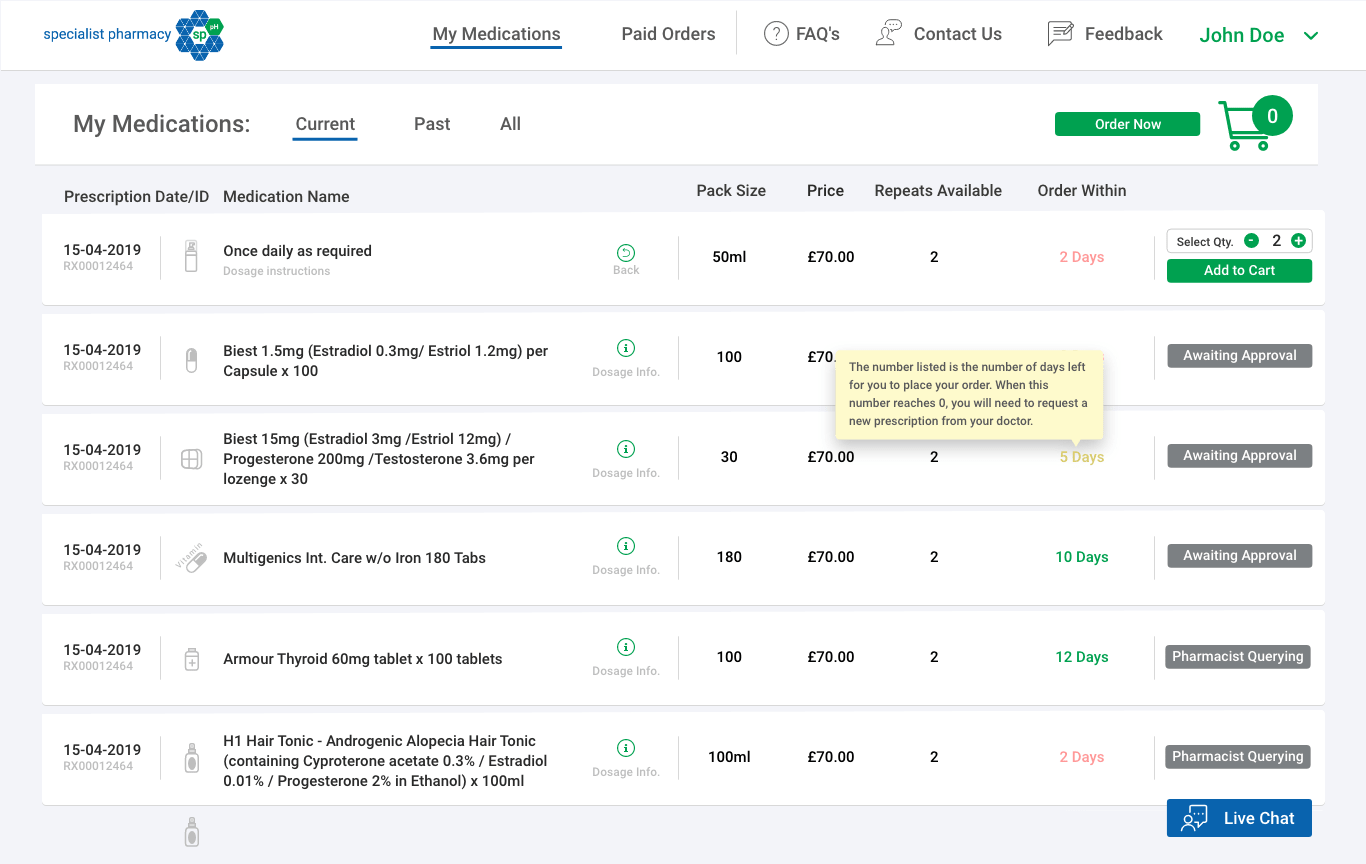The image size is (1366, 864).
Task: Click '10 Days' order within text
Action: [x=1082, y=557]
